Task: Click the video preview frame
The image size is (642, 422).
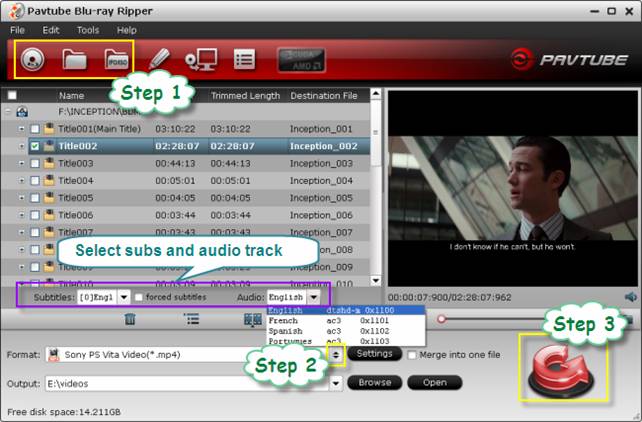Action: [513, 188]
